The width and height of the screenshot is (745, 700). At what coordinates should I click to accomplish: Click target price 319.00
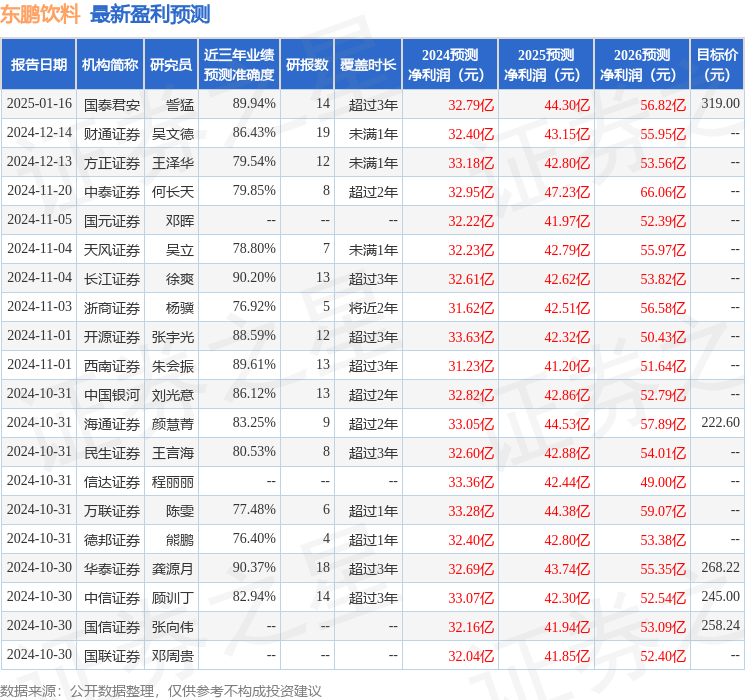coord(720,104)
